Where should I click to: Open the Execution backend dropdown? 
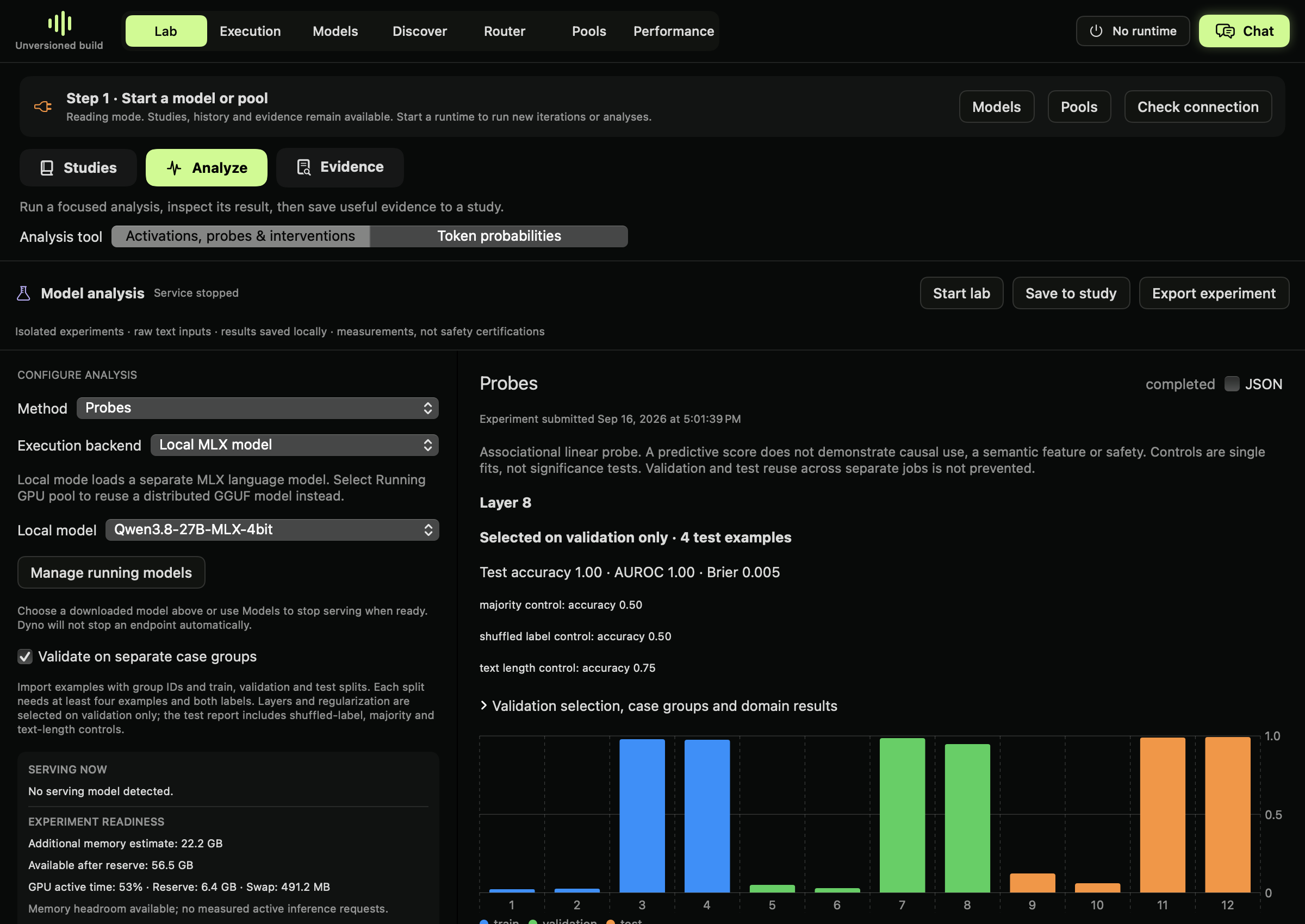295,445
